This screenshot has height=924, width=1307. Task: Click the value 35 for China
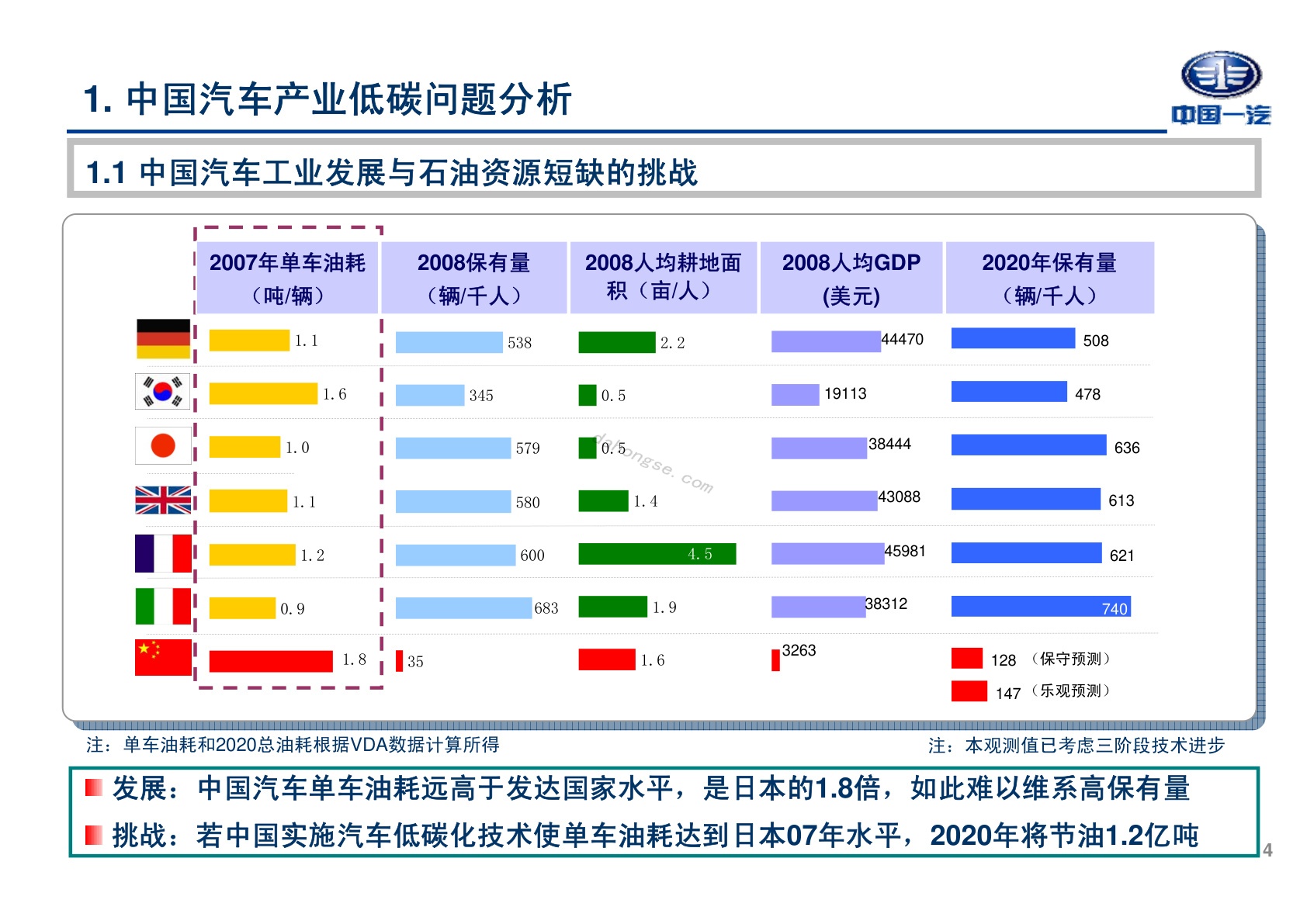pos(415,662)
